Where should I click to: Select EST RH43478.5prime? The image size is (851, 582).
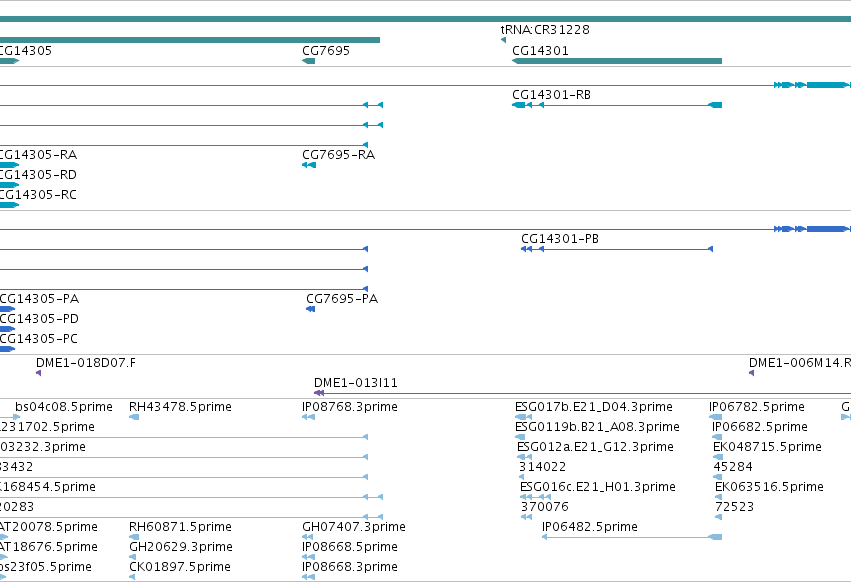(180, 407)
